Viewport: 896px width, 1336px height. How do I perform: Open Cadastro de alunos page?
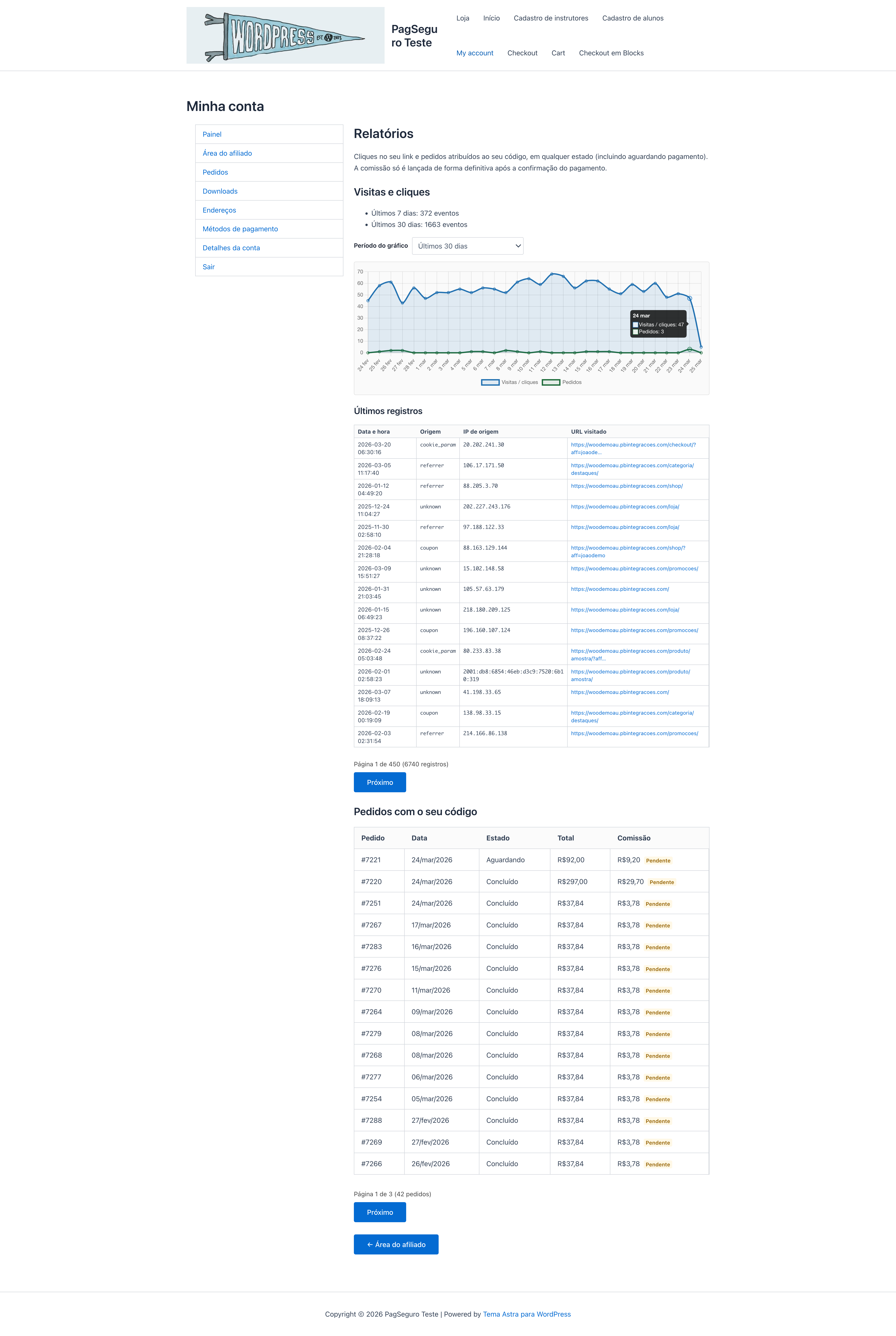click(633, 18)
